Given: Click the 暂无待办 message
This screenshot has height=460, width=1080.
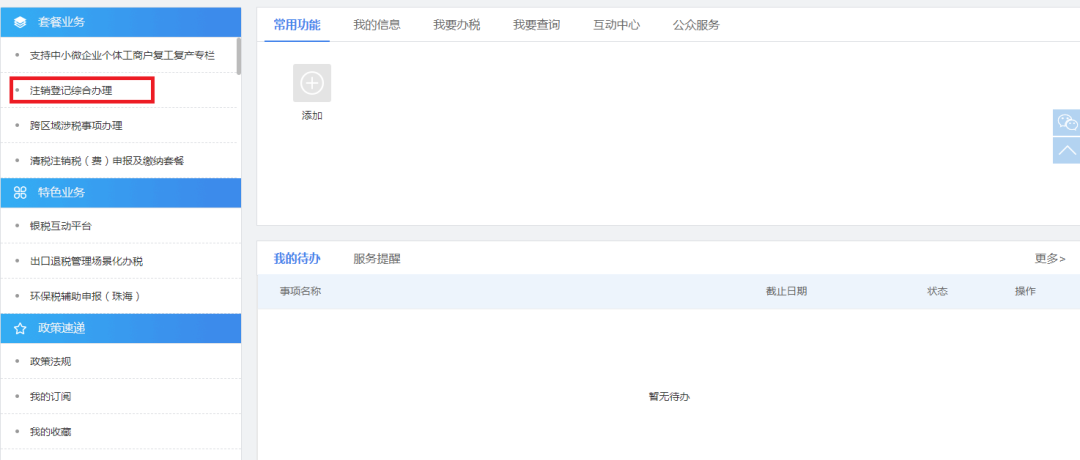Looking at the screenshot, I should 669,397.
